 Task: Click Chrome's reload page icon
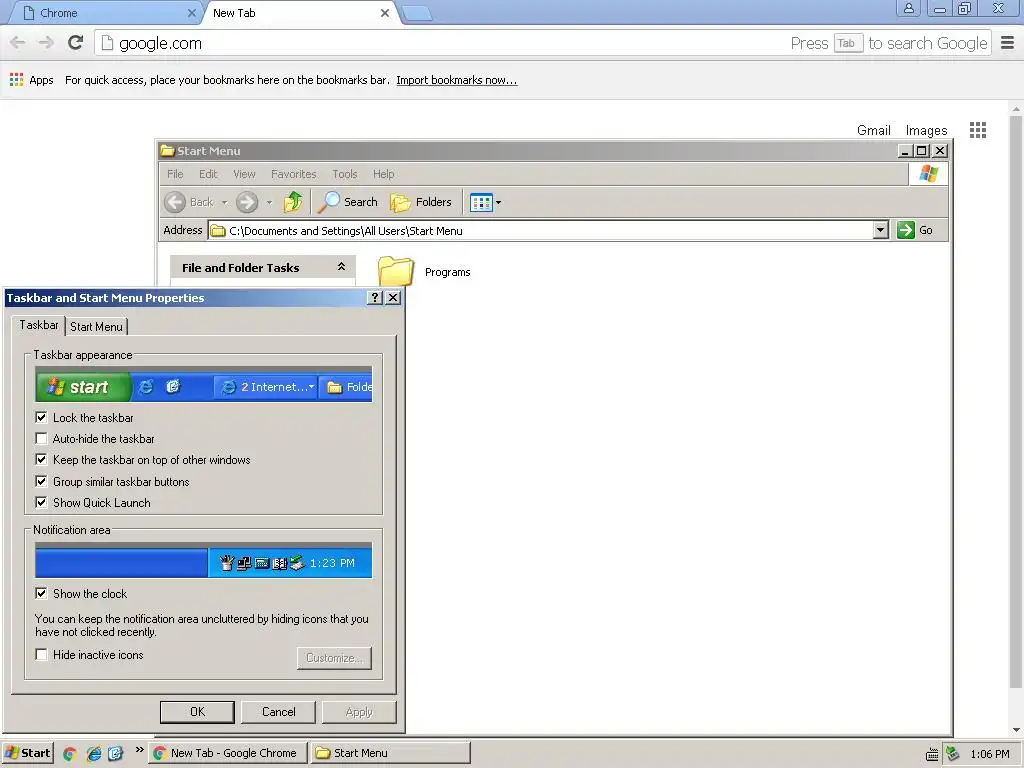click(76, 43)
